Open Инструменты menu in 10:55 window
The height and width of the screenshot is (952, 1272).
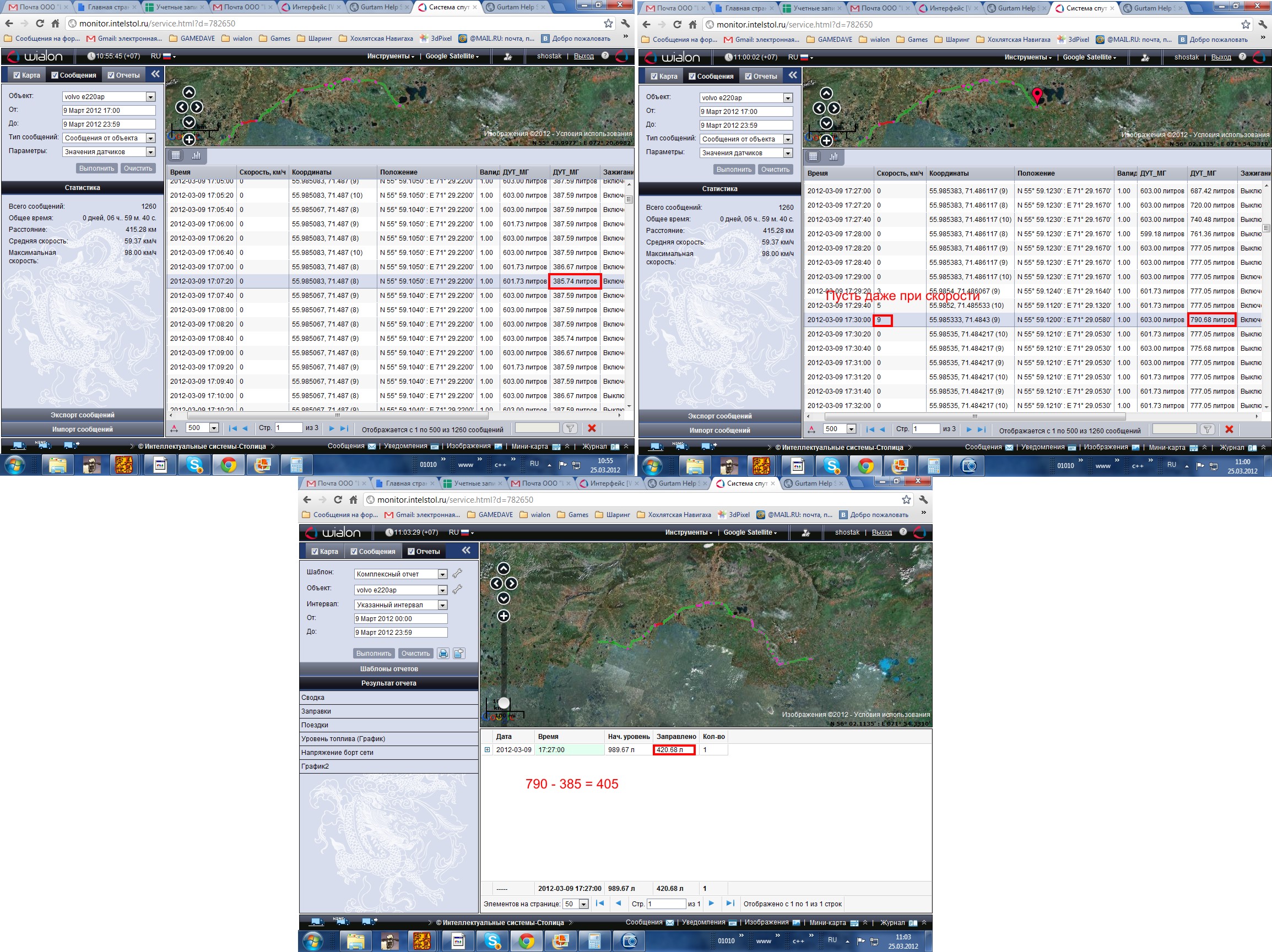pos(391,56)
